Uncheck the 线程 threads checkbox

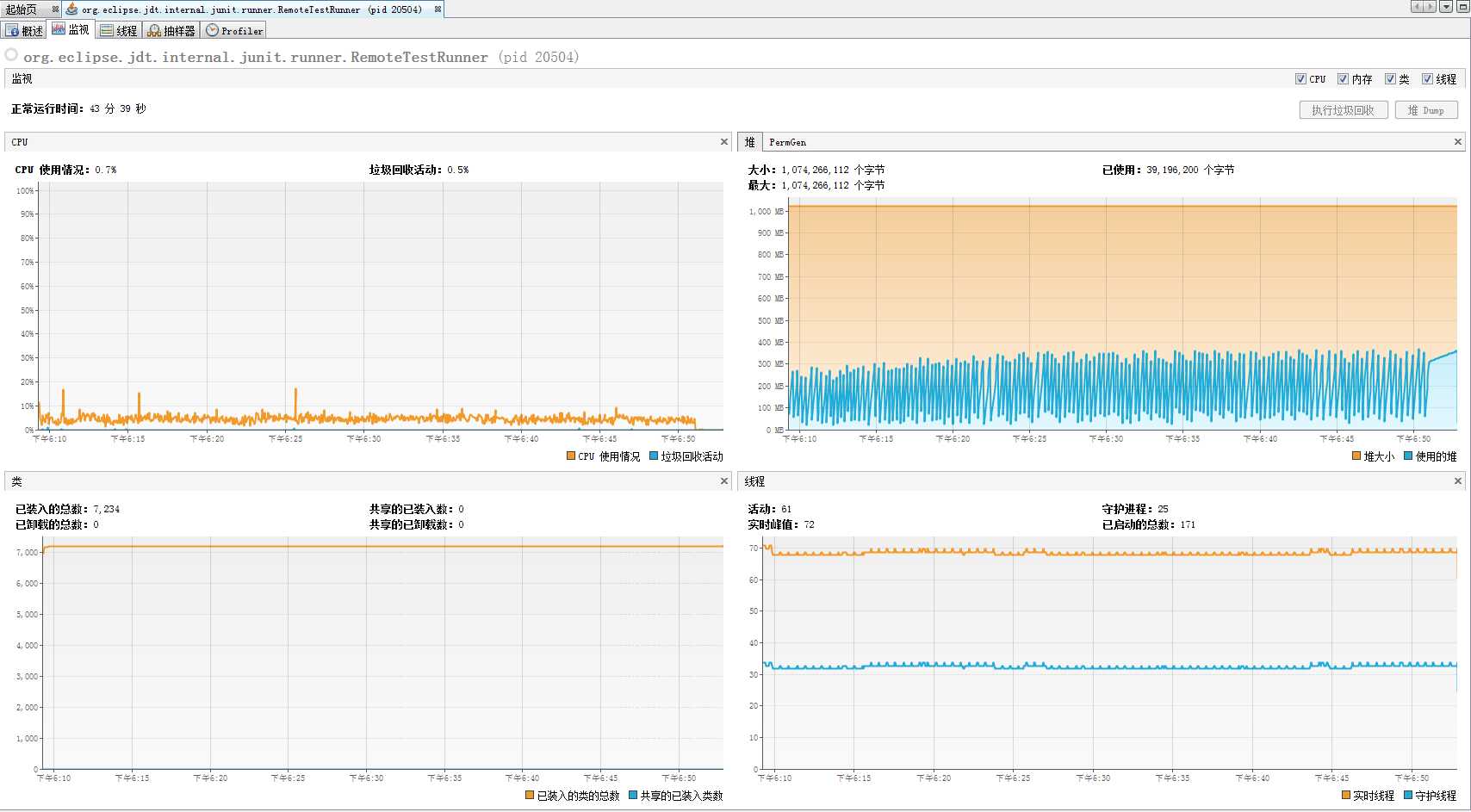(1427, 78)
